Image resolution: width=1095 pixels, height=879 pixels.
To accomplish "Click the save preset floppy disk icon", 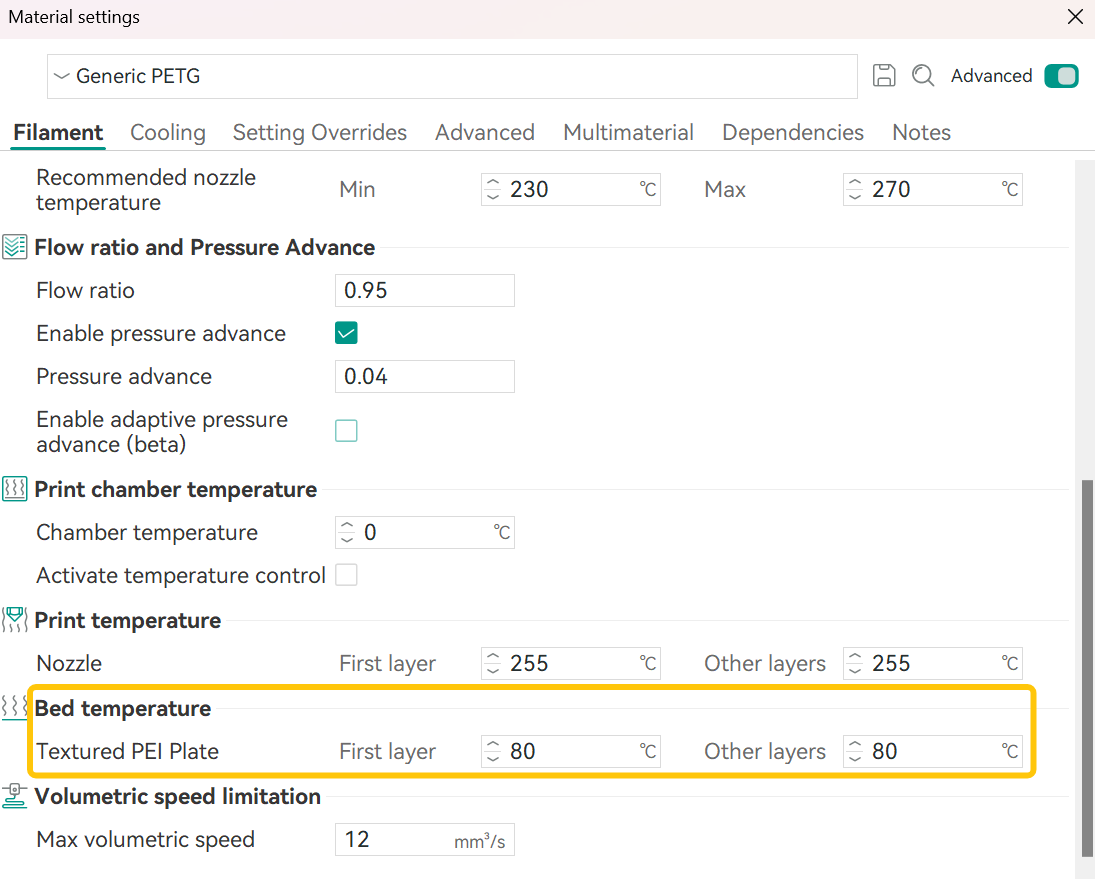I will click(x=884, y=76).
